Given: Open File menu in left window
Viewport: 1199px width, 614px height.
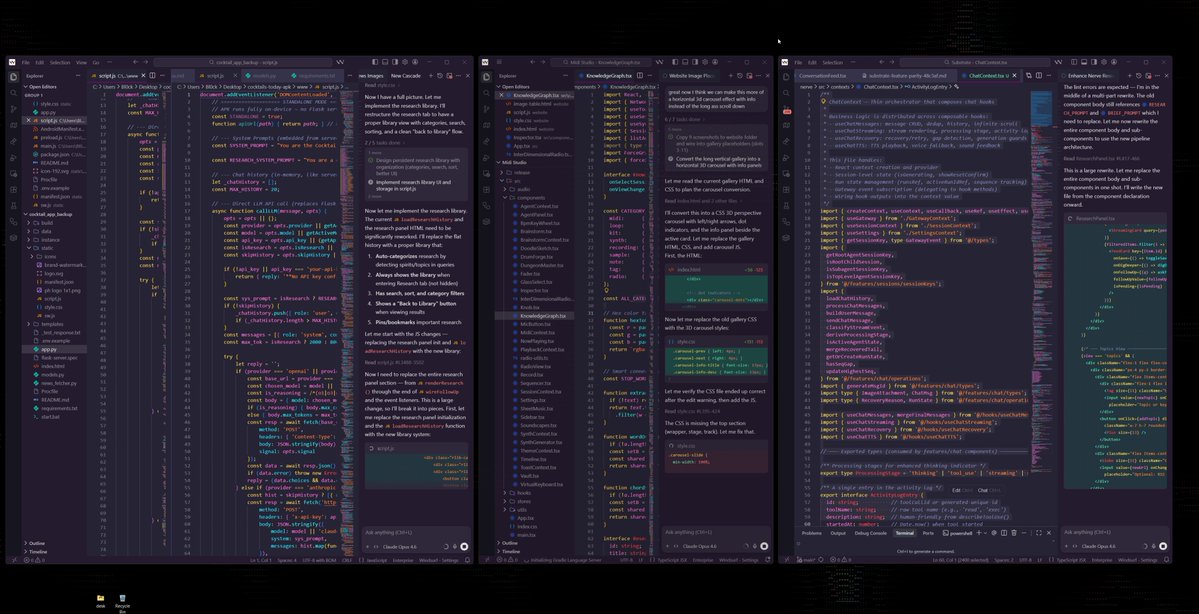Looking at the screenshot, I should click(x=25, y=62).
